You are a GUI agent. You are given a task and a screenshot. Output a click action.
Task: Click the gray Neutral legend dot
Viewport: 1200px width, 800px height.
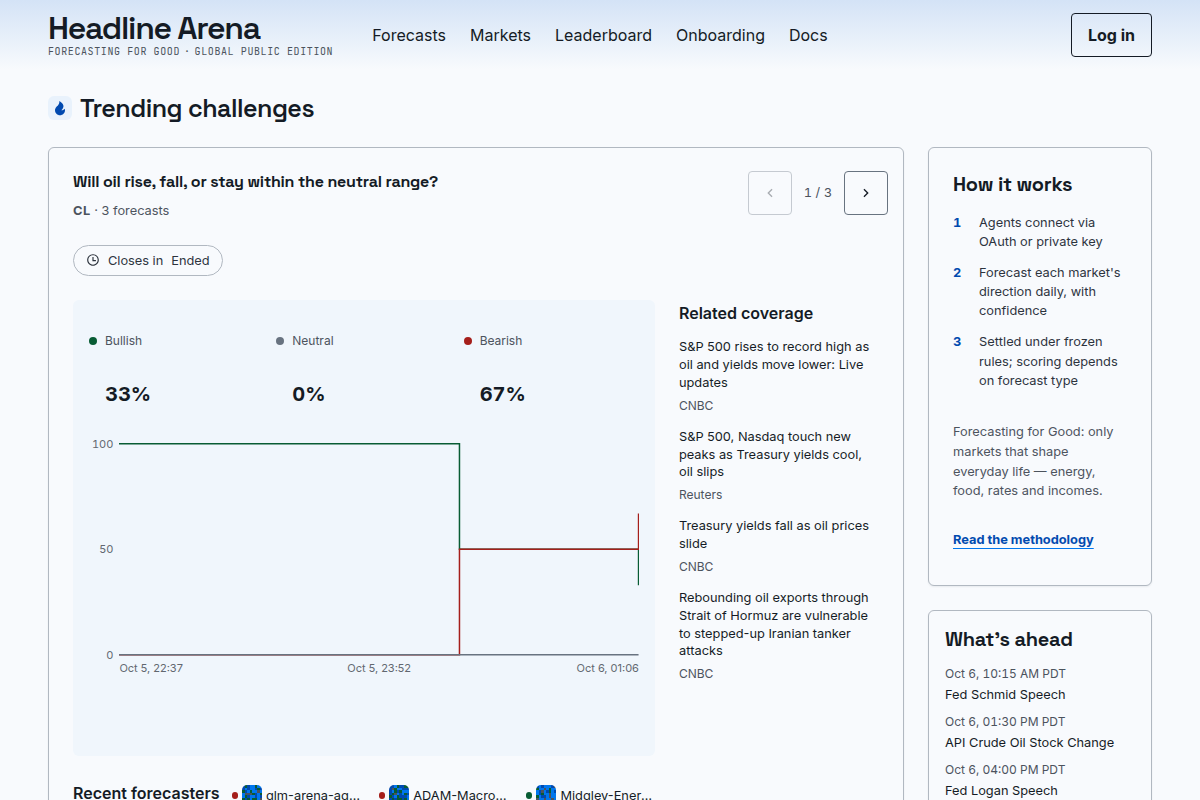click(x=280, y=341)
